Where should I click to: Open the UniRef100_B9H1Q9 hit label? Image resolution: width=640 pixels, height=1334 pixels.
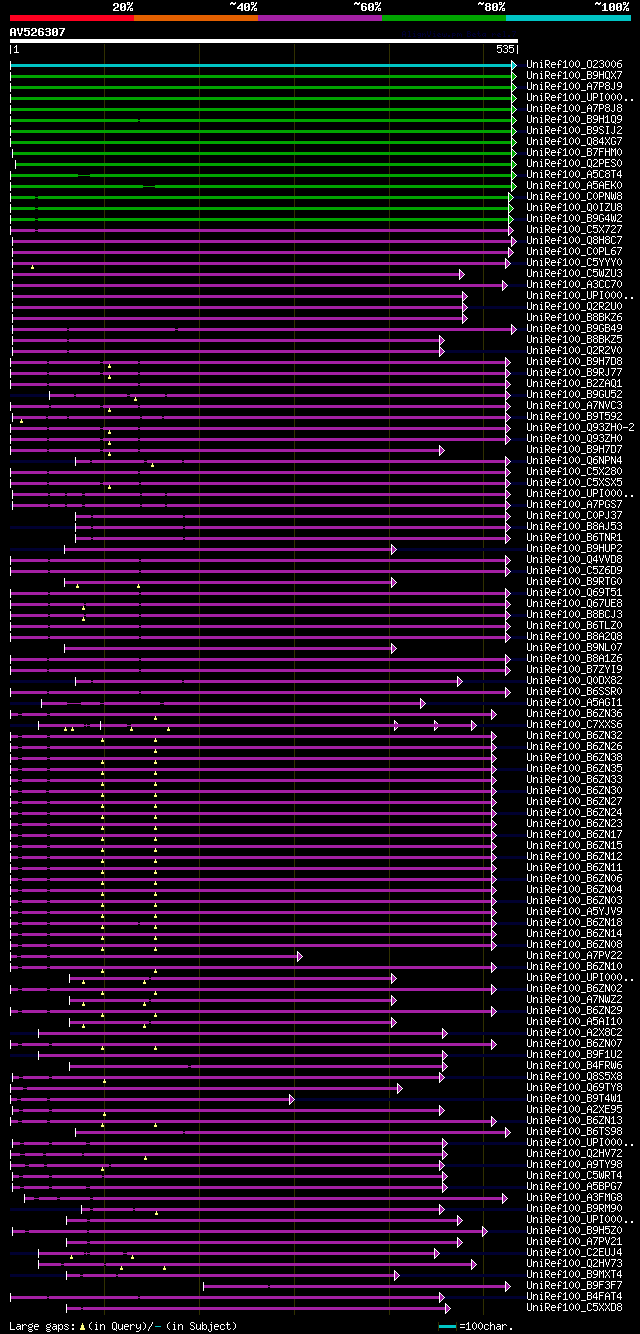(573, 119)
